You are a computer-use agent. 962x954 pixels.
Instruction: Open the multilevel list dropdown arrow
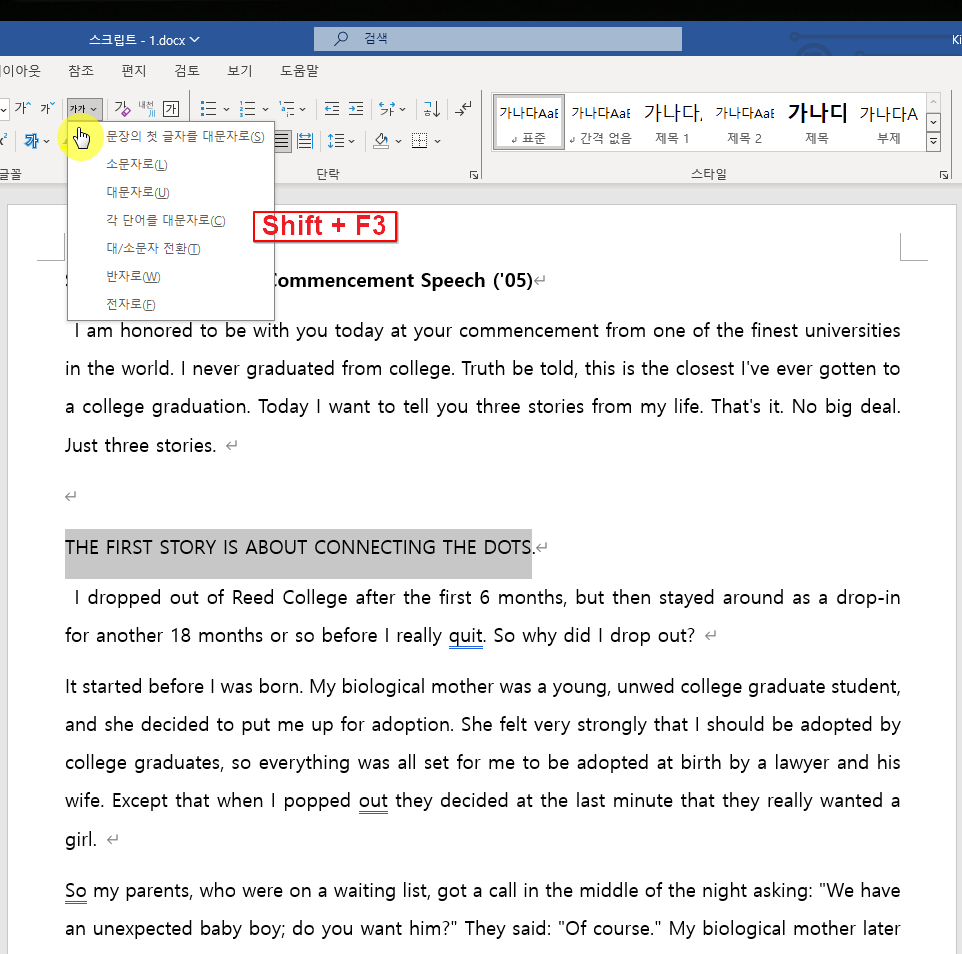[x=303, y=109]
